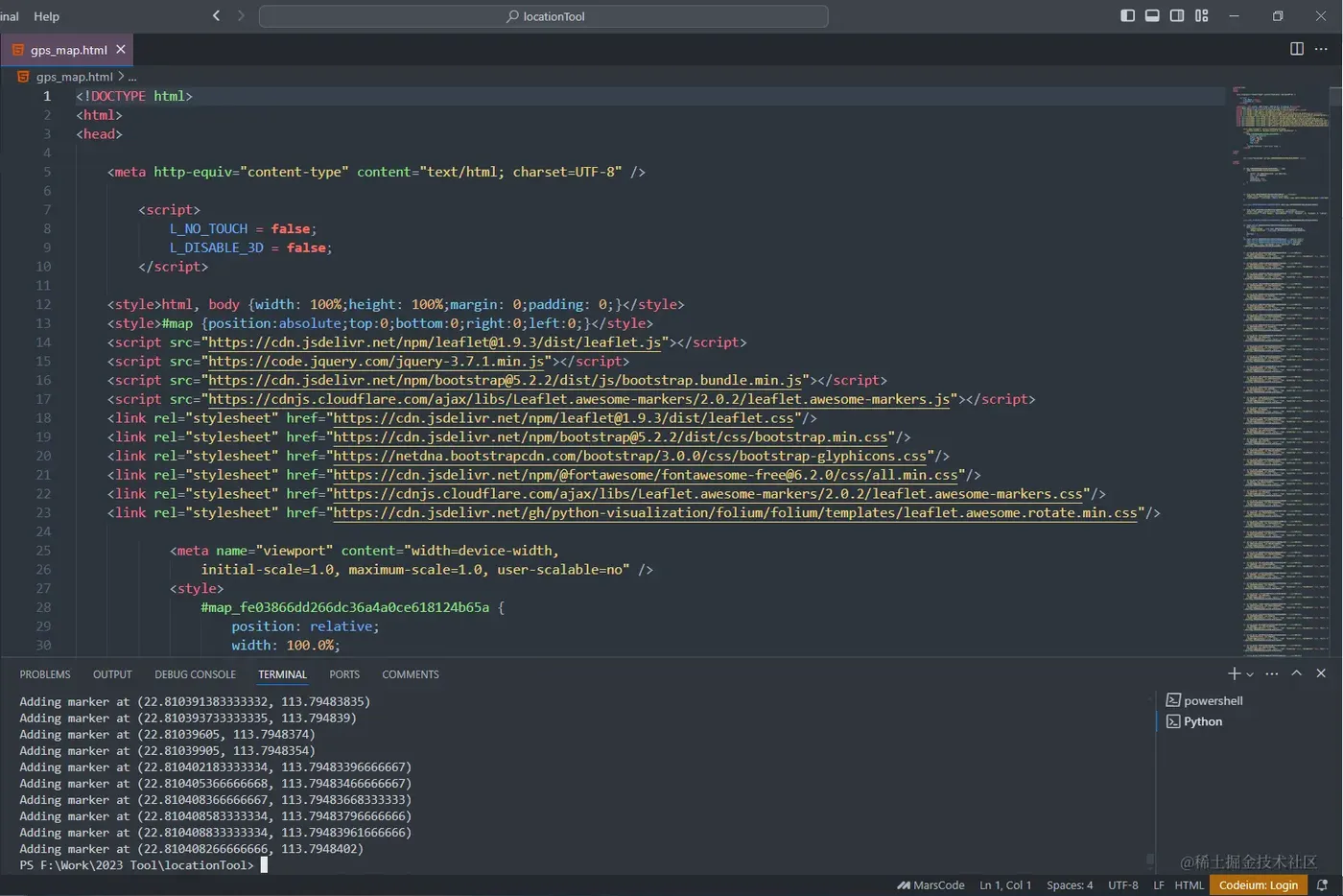Click the Codeium: Login status button

pyautogui.click(x=1259, y=885)
